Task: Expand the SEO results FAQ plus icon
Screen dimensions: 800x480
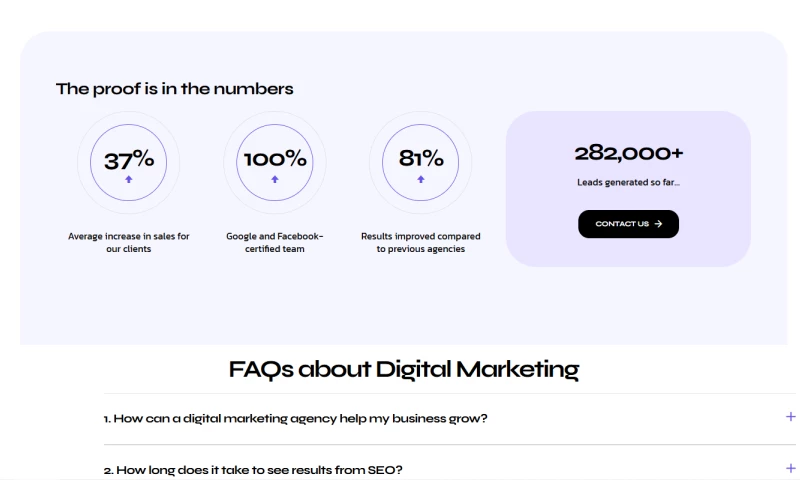Action: pyautogui.click(x=791, y=468)
